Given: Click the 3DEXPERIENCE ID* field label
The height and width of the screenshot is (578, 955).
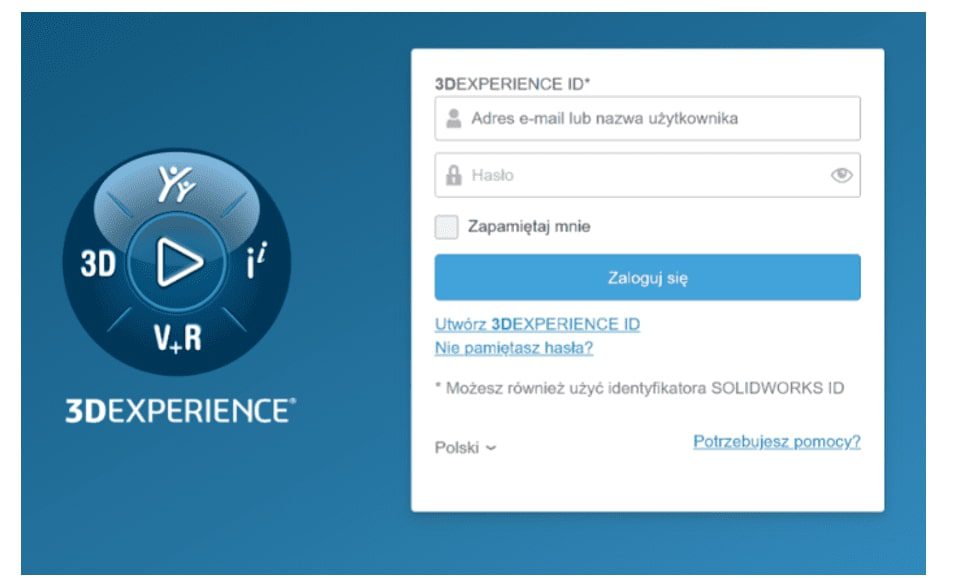Looking at the screenshot, I should pos(512,84).
